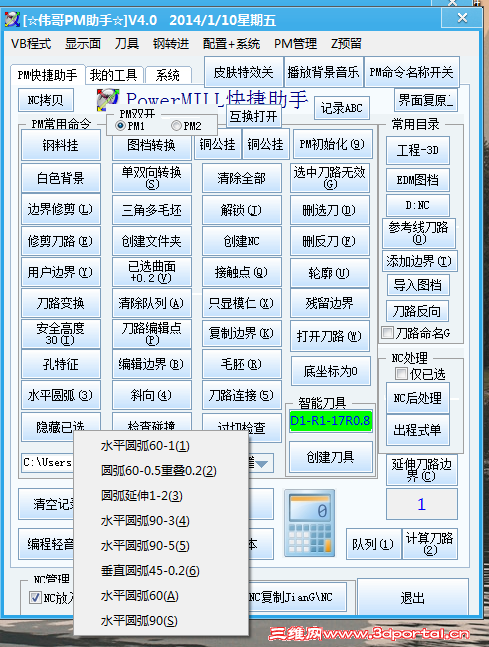This screenshot has width=489, height=647.
Task: Open the 配置+系统 menu
Action: point(231,44)
